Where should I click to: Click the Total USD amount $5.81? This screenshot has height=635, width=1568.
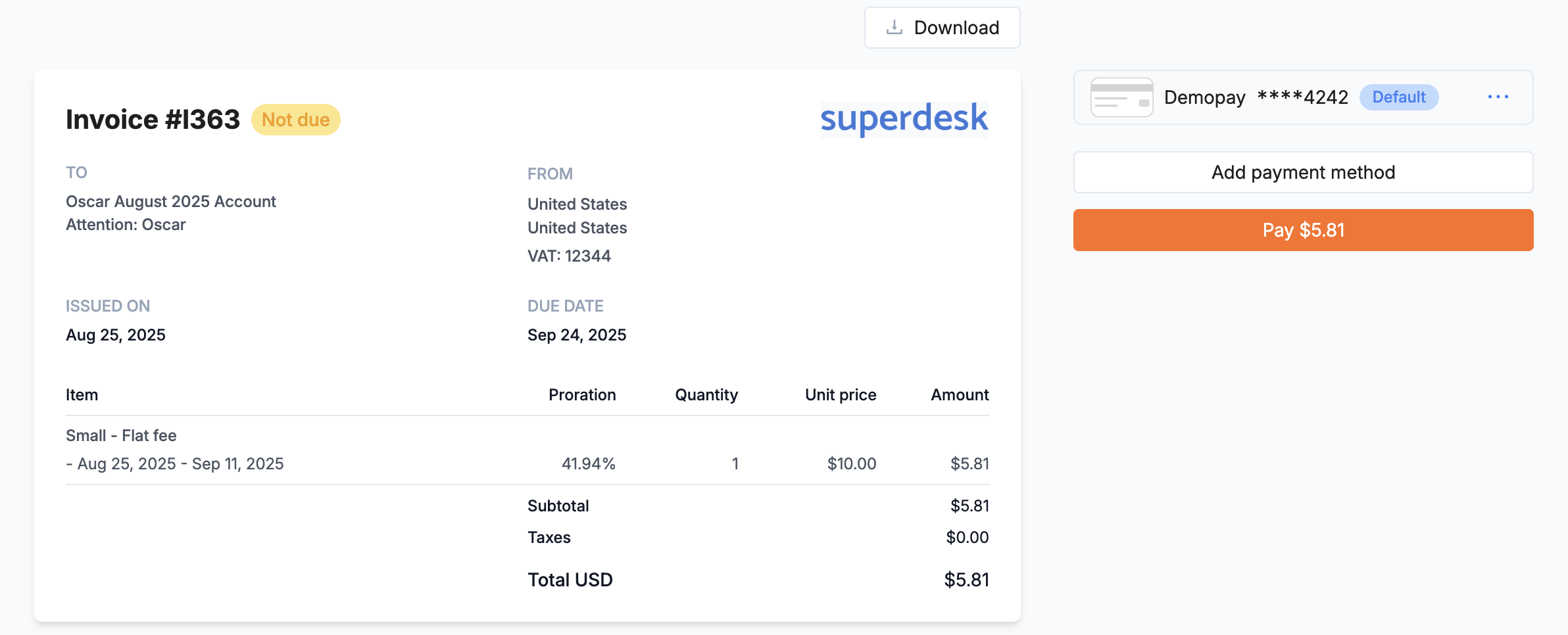(x=966, y=579)
